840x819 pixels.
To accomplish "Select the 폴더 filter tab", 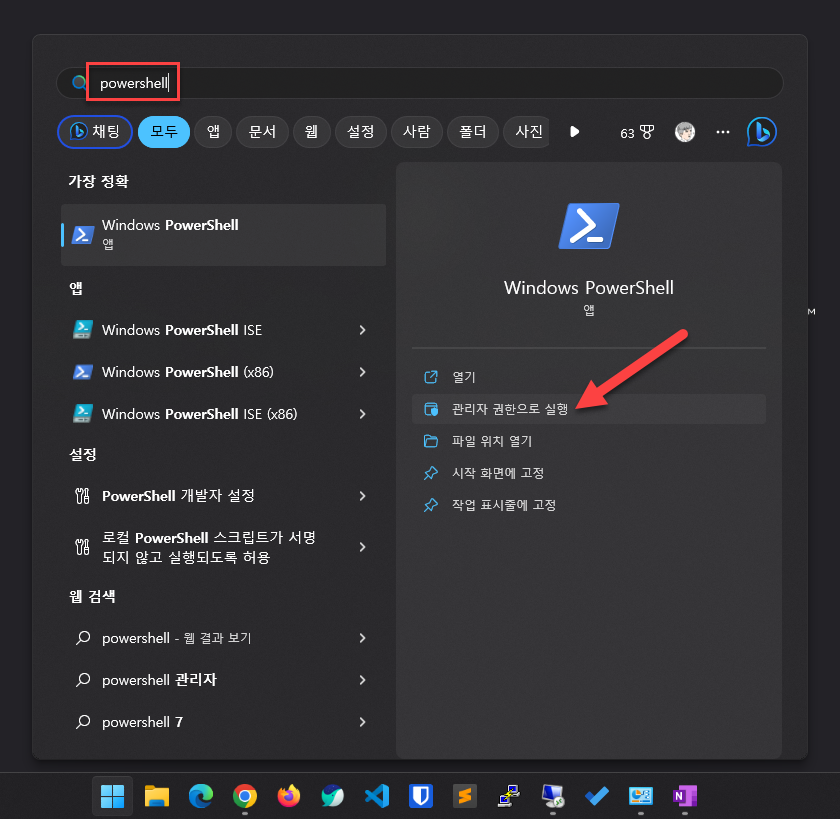I will 472,132.
